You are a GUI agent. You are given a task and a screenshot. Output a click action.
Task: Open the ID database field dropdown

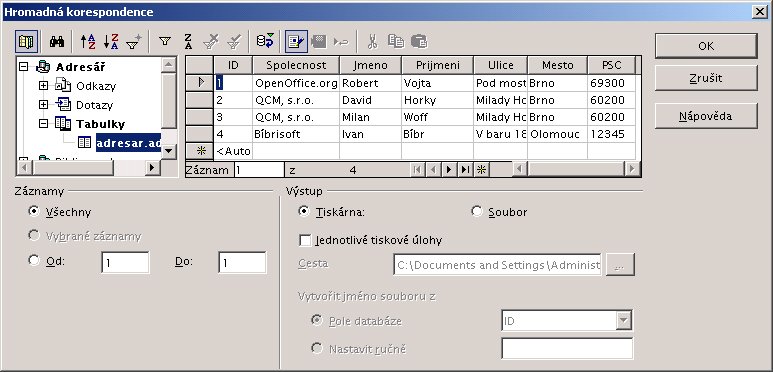click(x=624, y=321)
